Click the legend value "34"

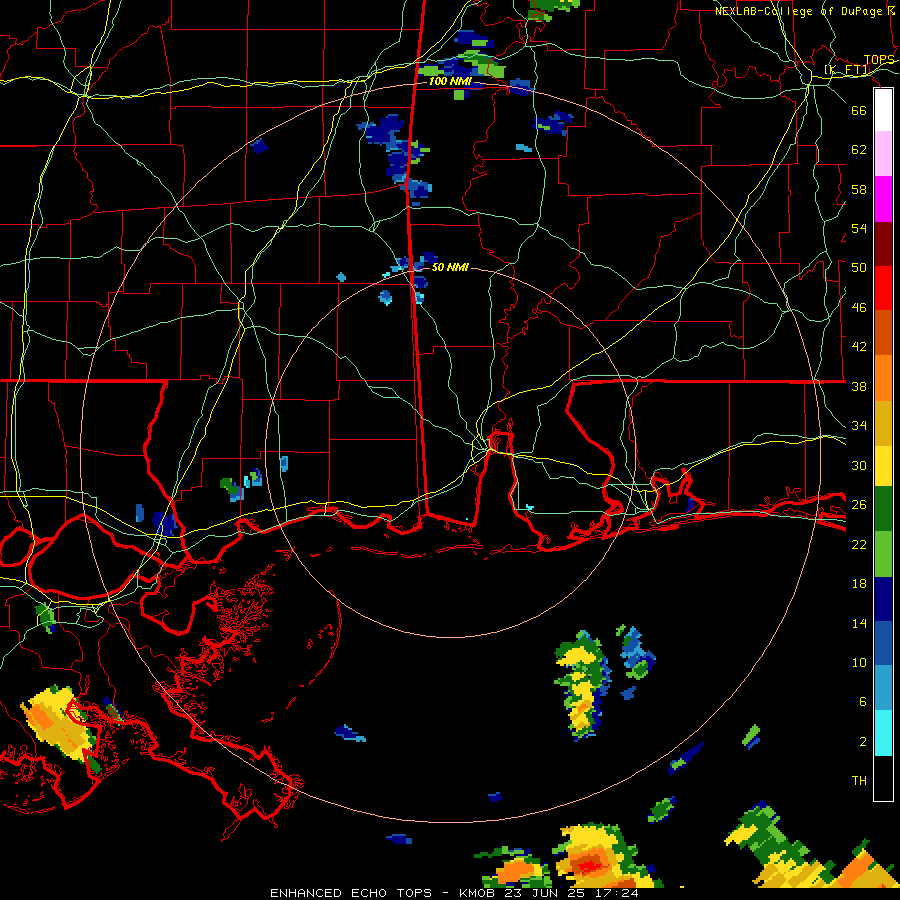(859, 426)
